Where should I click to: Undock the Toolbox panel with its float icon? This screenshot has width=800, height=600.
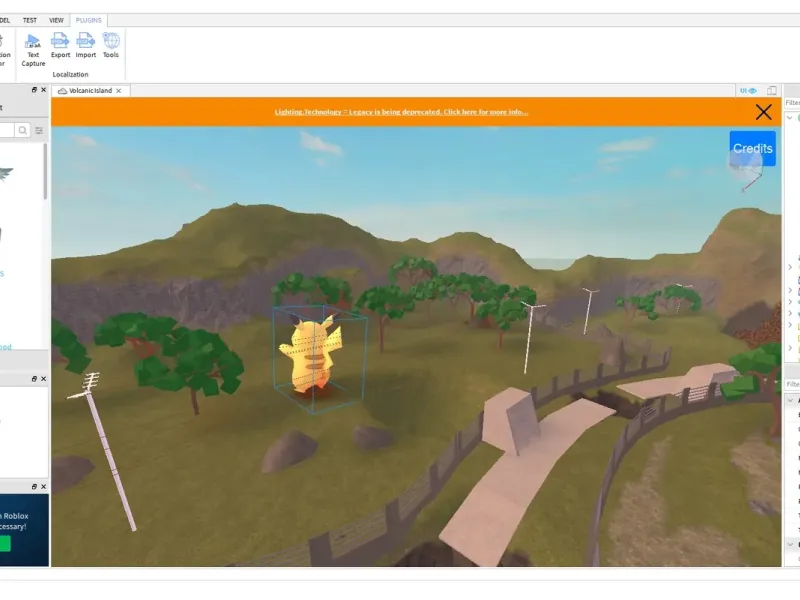[x=34, y=90]
